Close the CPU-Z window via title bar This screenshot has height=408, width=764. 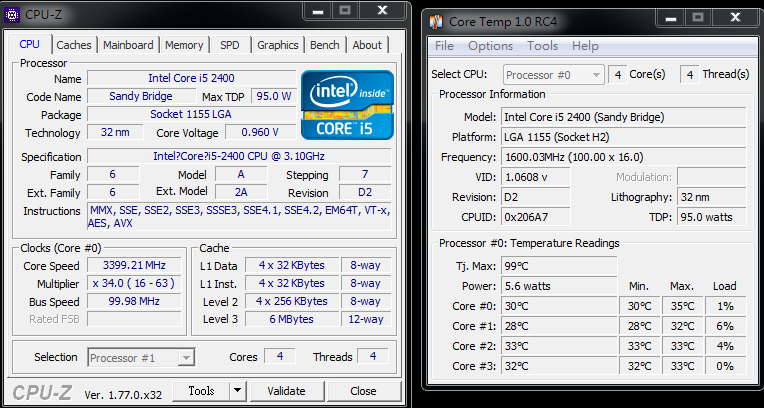(x=382, y=11)
